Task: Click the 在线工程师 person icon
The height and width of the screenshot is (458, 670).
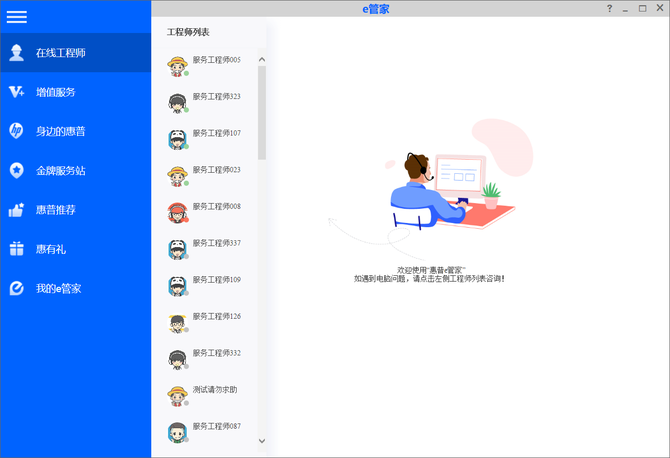Action: click(16, 53)
